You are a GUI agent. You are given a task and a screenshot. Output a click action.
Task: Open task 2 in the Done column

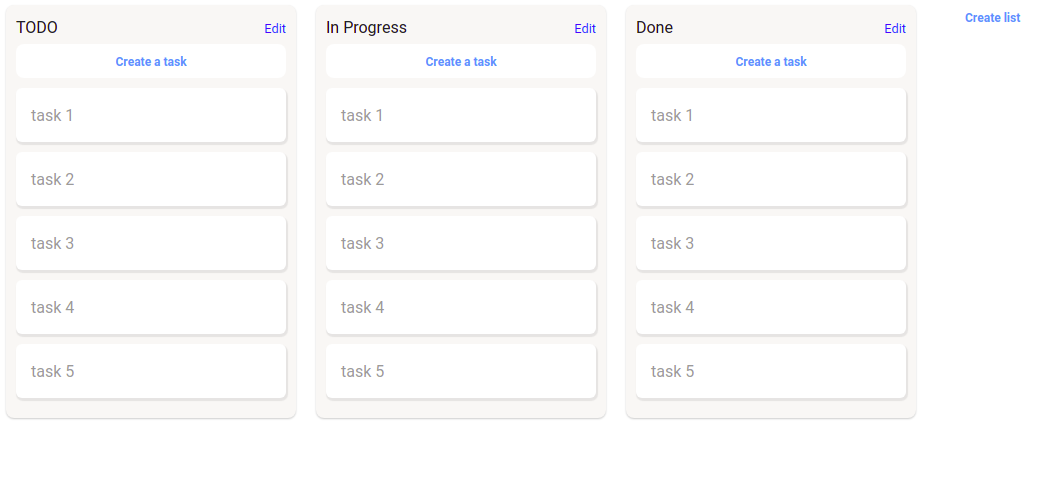pos(771,179)
